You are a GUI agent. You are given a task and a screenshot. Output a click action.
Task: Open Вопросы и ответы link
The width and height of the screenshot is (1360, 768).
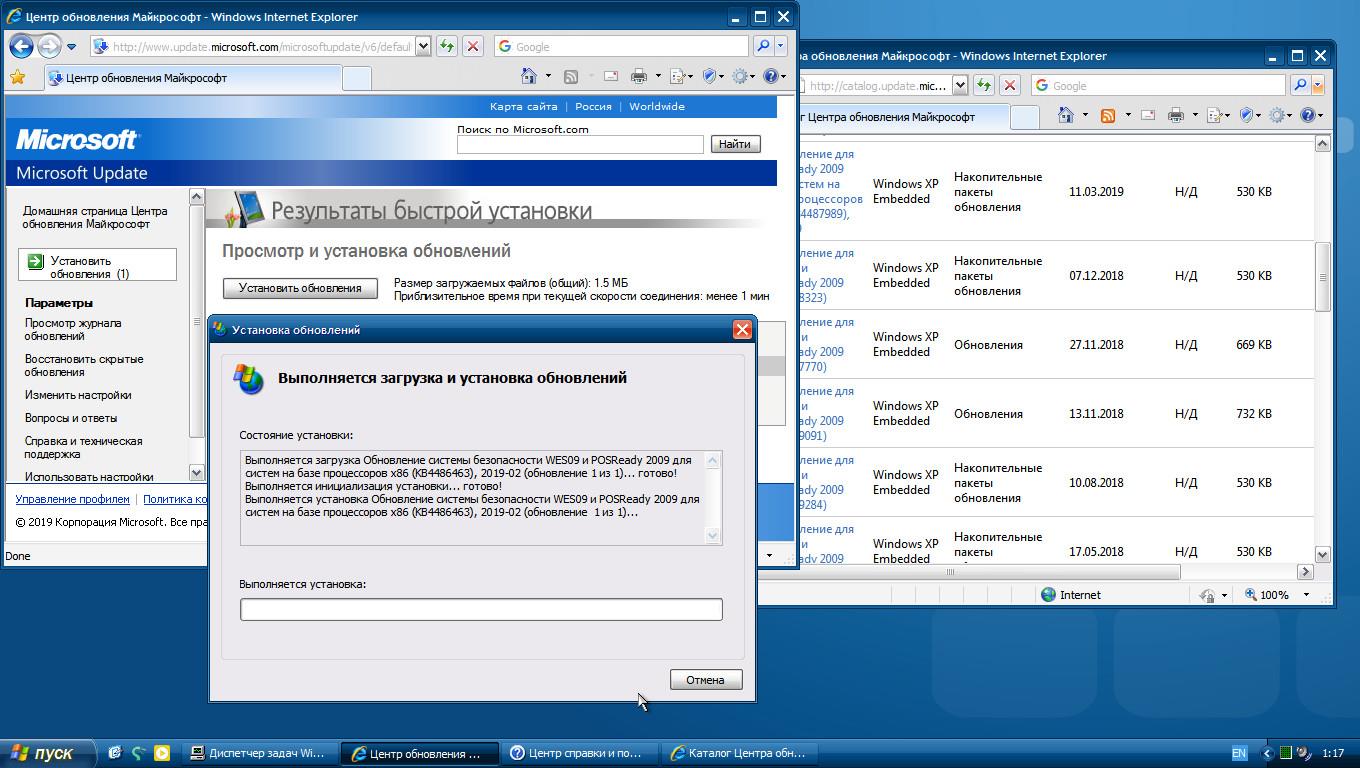(71, 418)
